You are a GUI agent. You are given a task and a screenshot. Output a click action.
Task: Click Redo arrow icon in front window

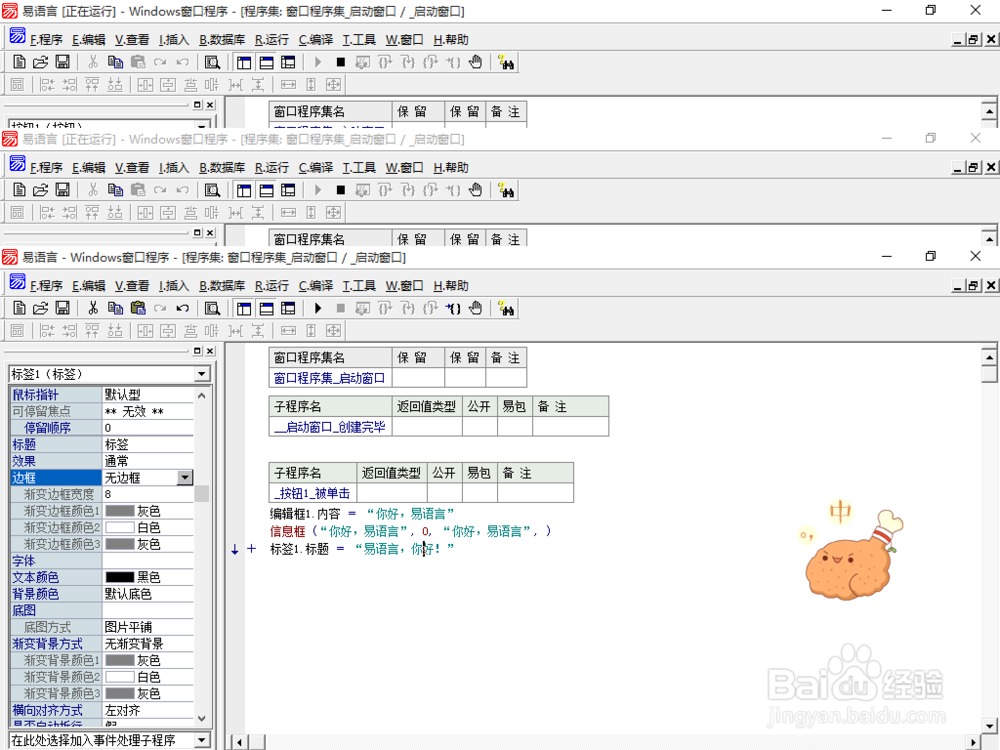[x=160, y=309]
